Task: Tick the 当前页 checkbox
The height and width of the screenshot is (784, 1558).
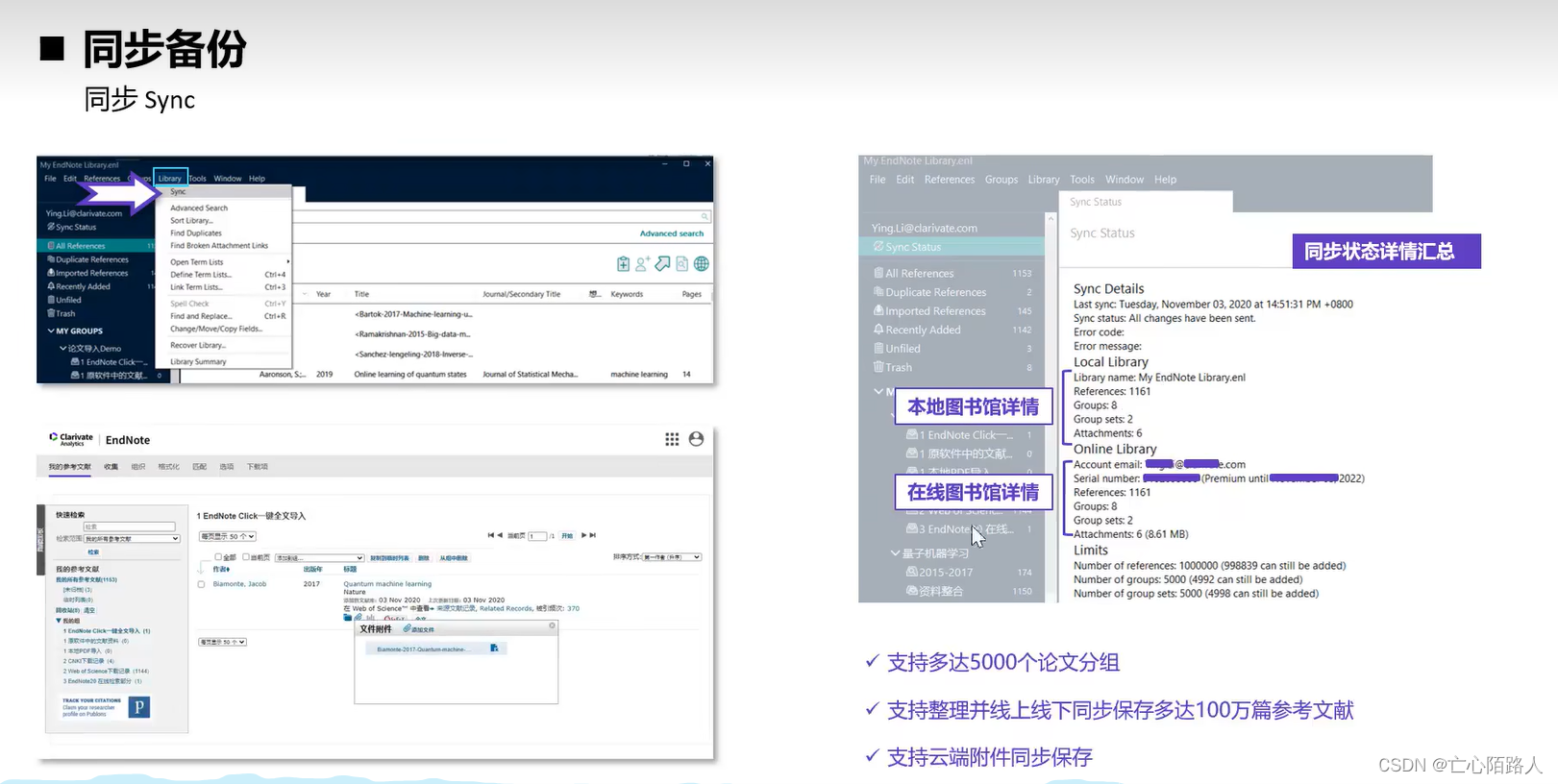Action: [x=246, y=557]
